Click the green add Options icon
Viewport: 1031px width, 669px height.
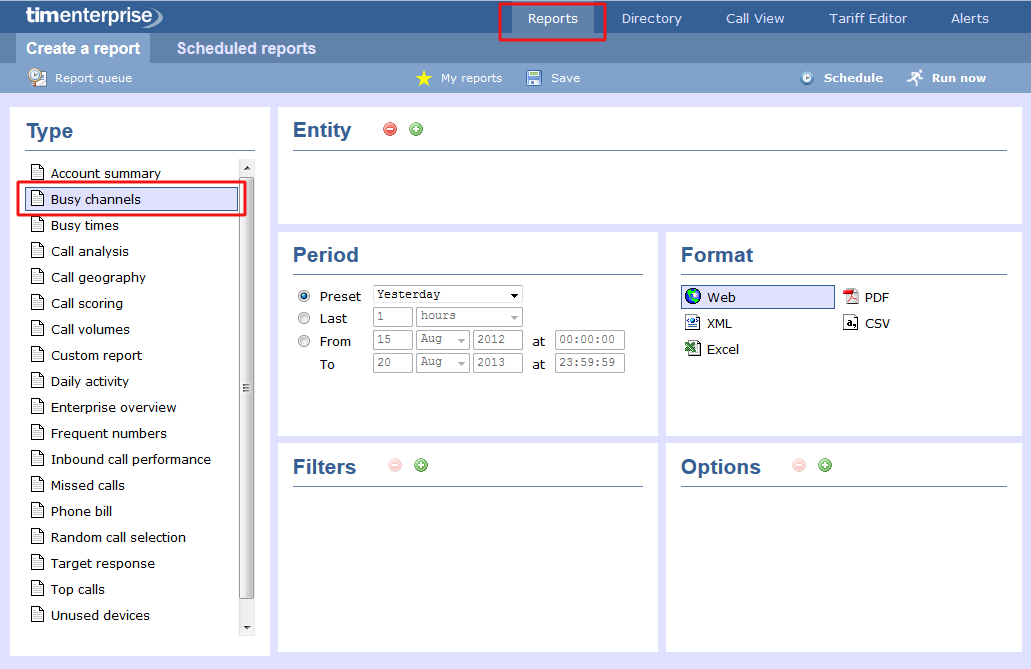825,465
